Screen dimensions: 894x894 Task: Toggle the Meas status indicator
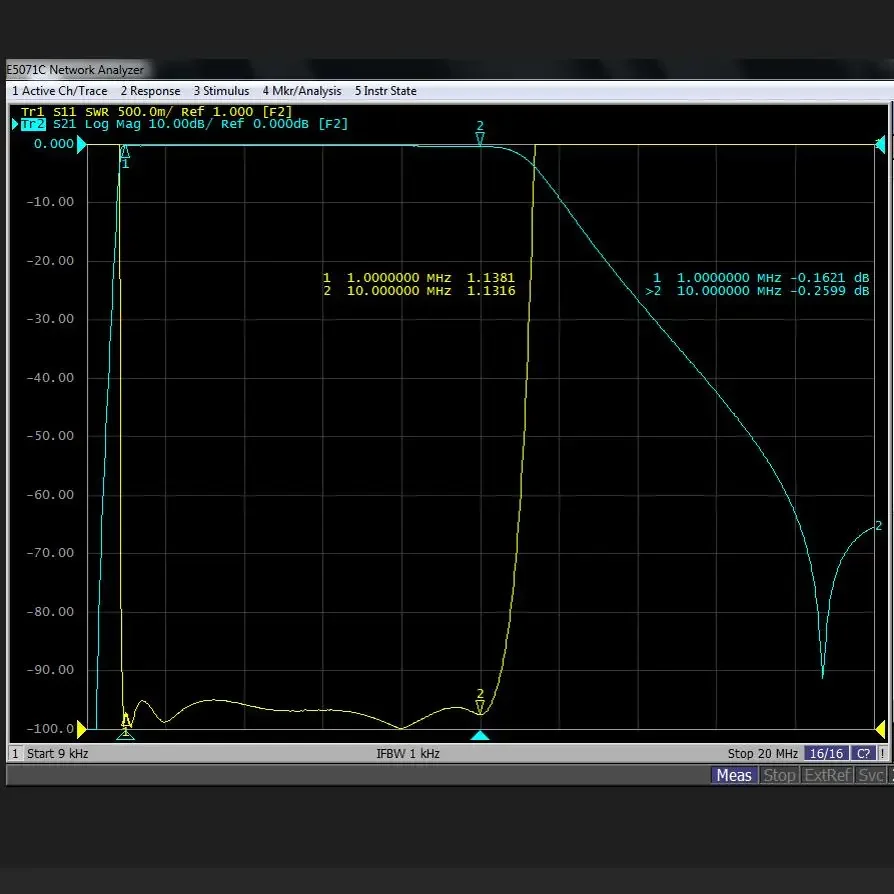click(734, 775)
